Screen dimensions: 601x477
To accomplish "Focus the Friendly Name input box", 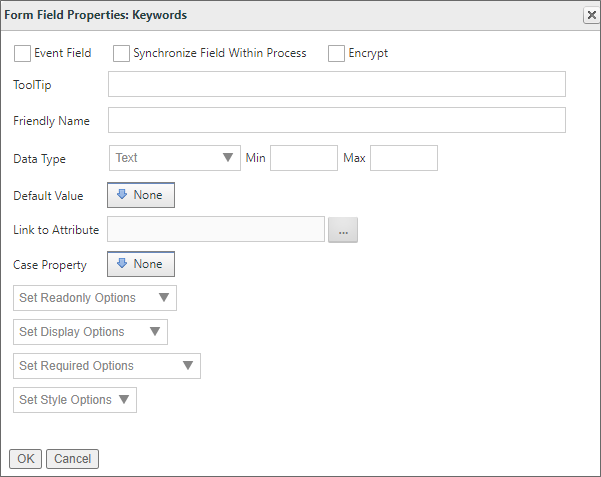I will click(x=336, y=121).
